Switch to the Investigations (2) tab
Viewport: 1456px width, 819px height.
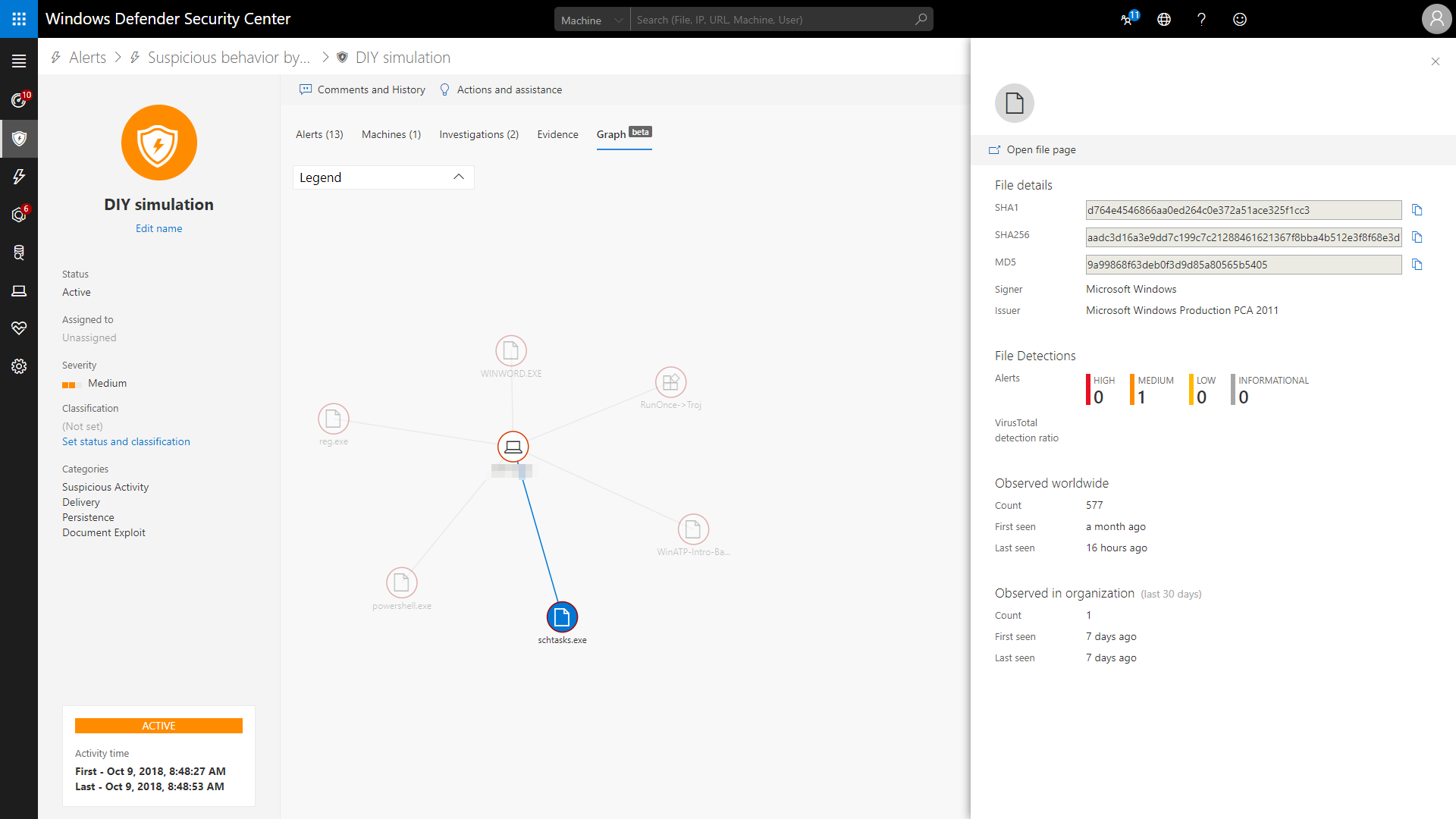point(479,134)
